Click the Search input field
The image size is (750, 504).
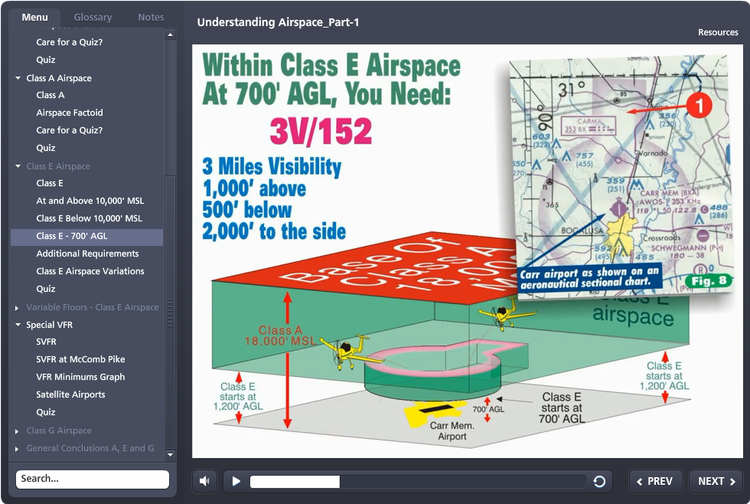[92, 479]
